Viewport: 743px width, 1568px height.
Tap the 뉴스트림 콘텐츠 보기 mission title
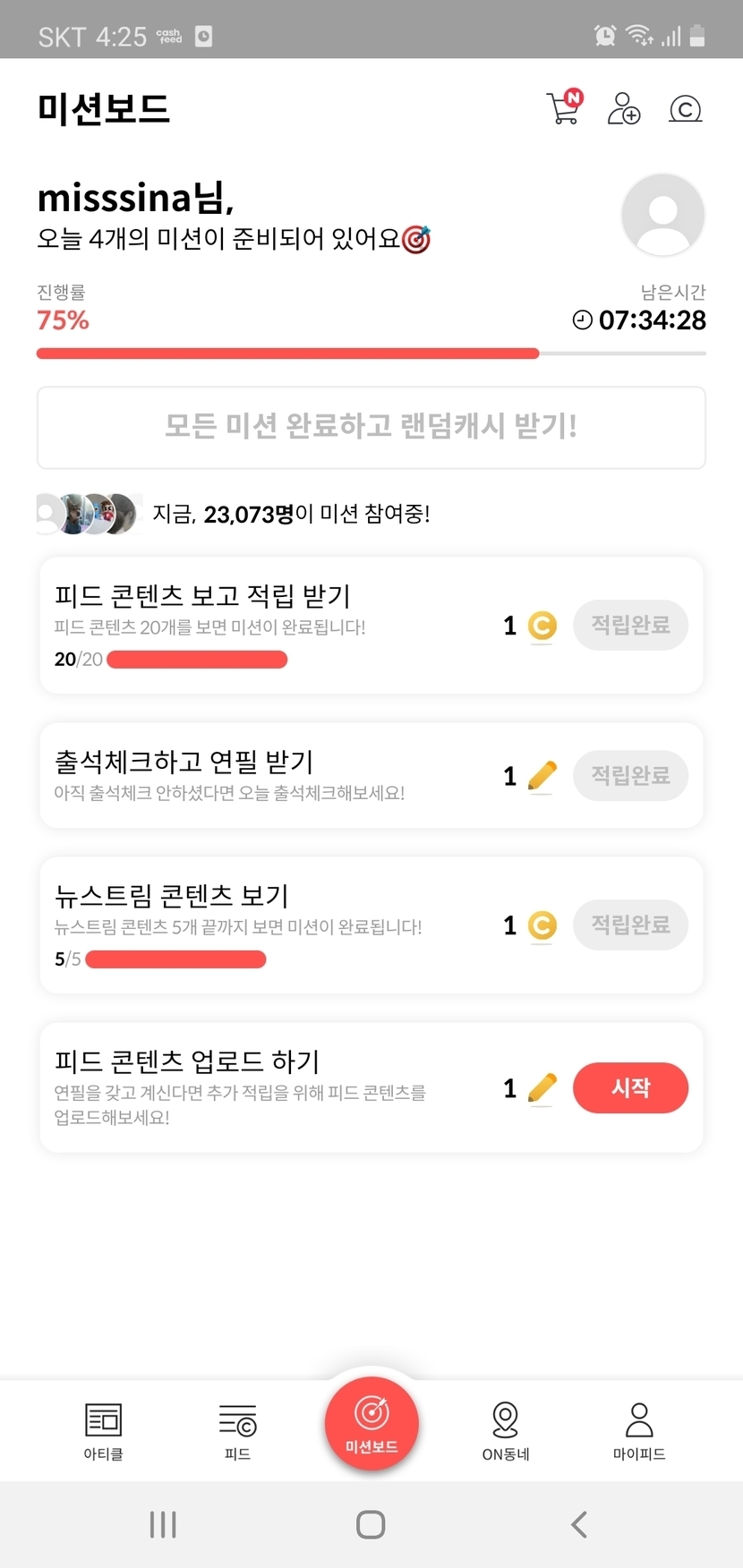[x=171, y=895]
